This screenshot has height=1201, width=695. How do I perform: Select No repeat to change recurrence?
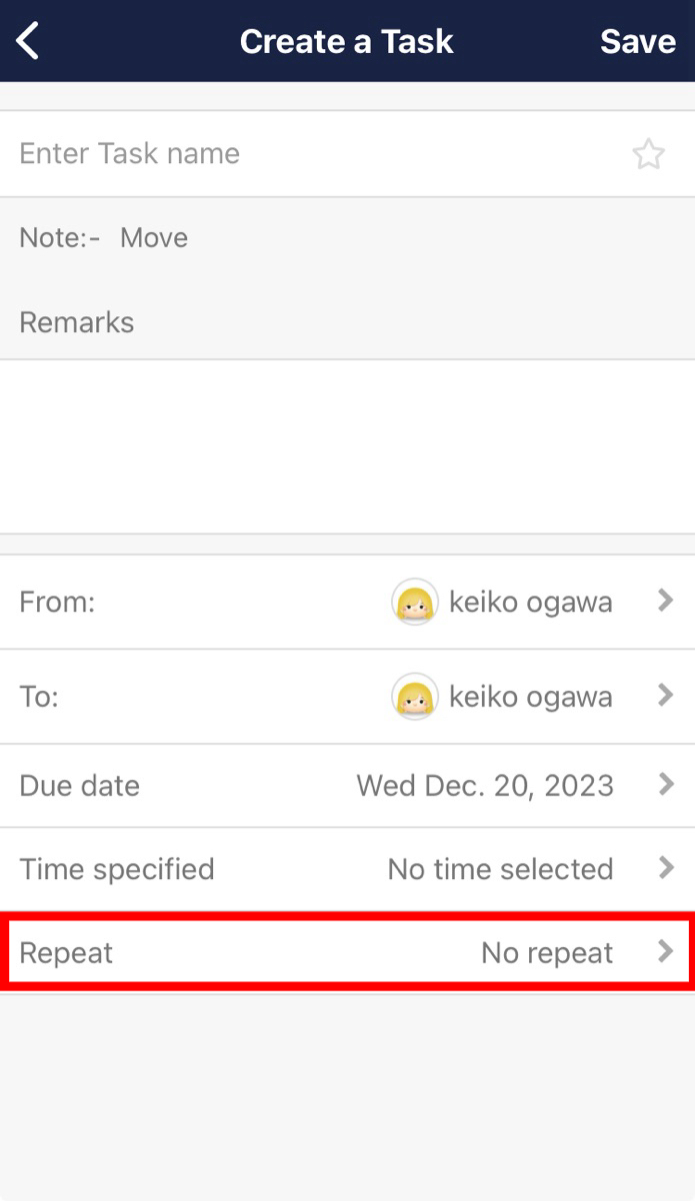[x=547, y=952]
